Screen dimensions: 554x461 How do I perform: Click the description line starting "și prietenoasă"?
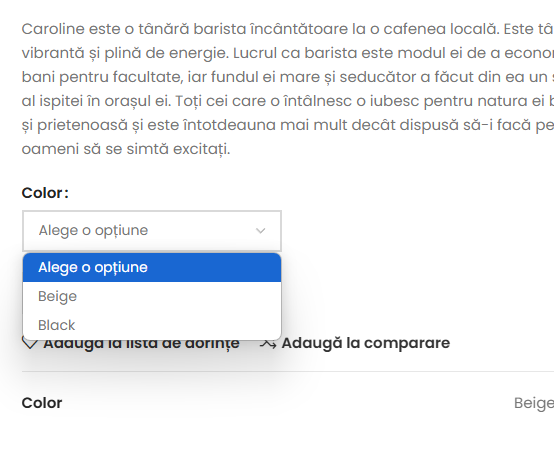[x=288, y=125]
